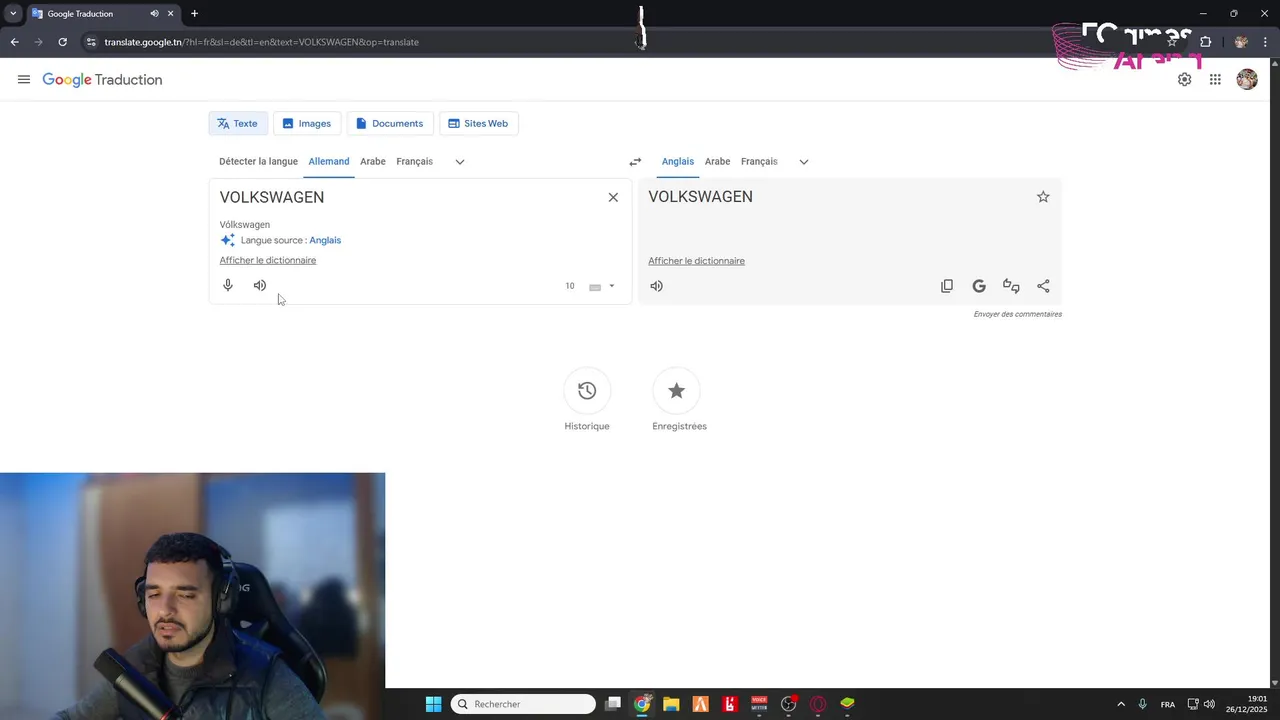
Task: Open the Google Traduction main menu
Action: pos(24,80)
